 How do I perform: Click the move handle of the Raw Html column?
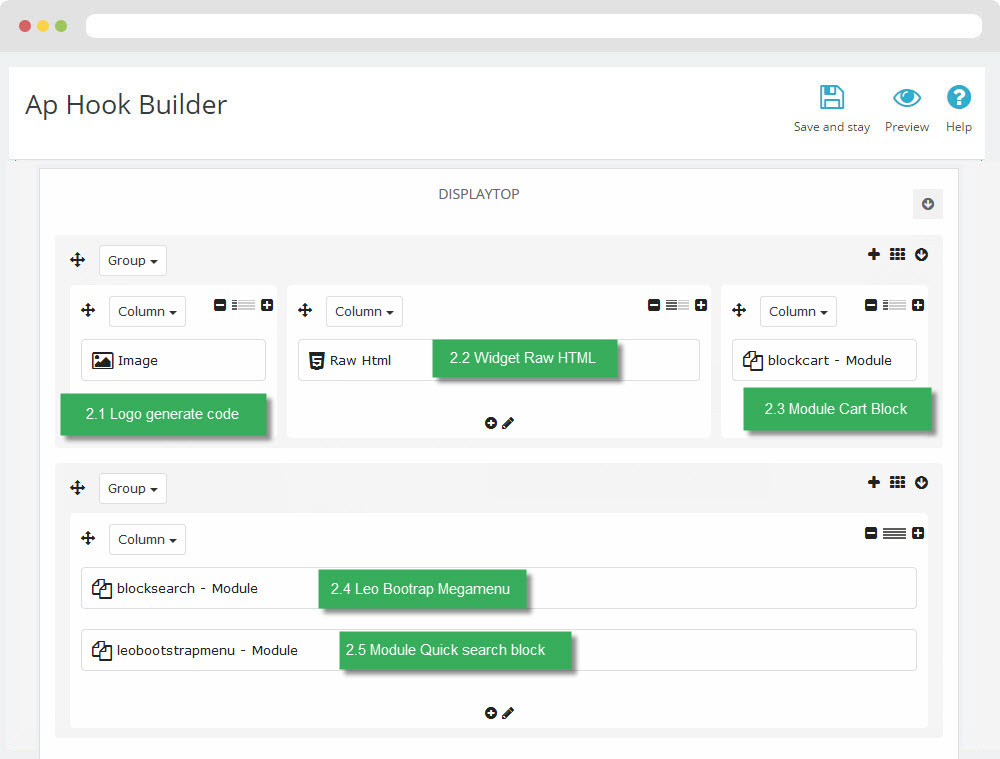click(305, 311)
